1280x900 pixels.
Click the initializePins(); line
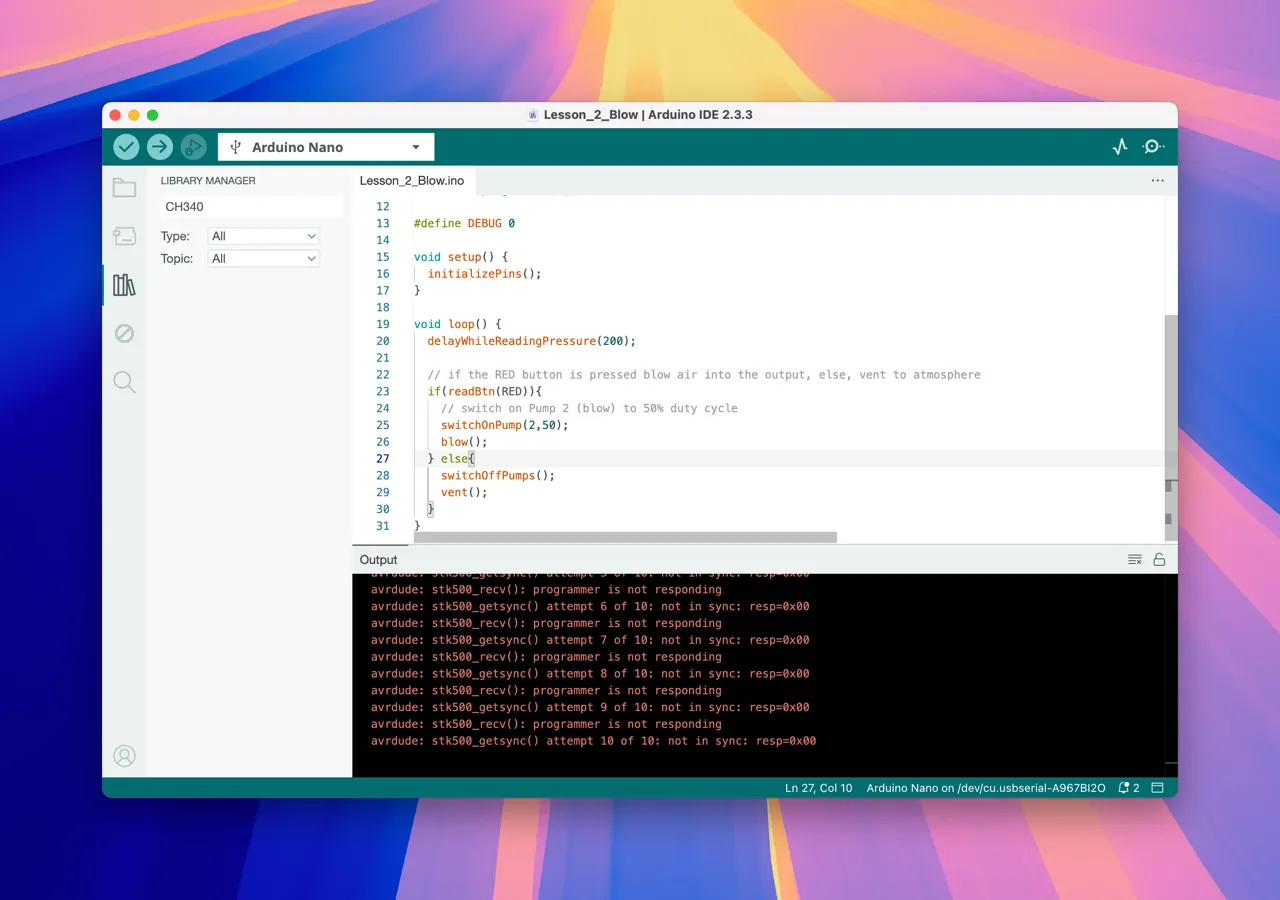pos(484,273)
